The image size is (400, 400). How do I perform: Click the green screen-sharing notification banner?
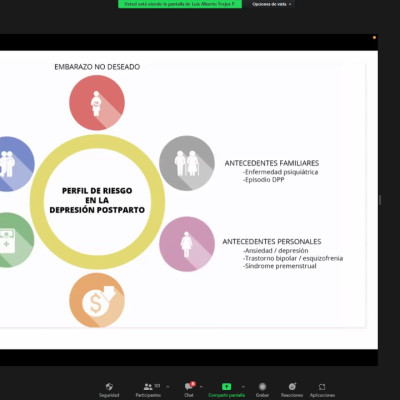click(x=180, y=4)
